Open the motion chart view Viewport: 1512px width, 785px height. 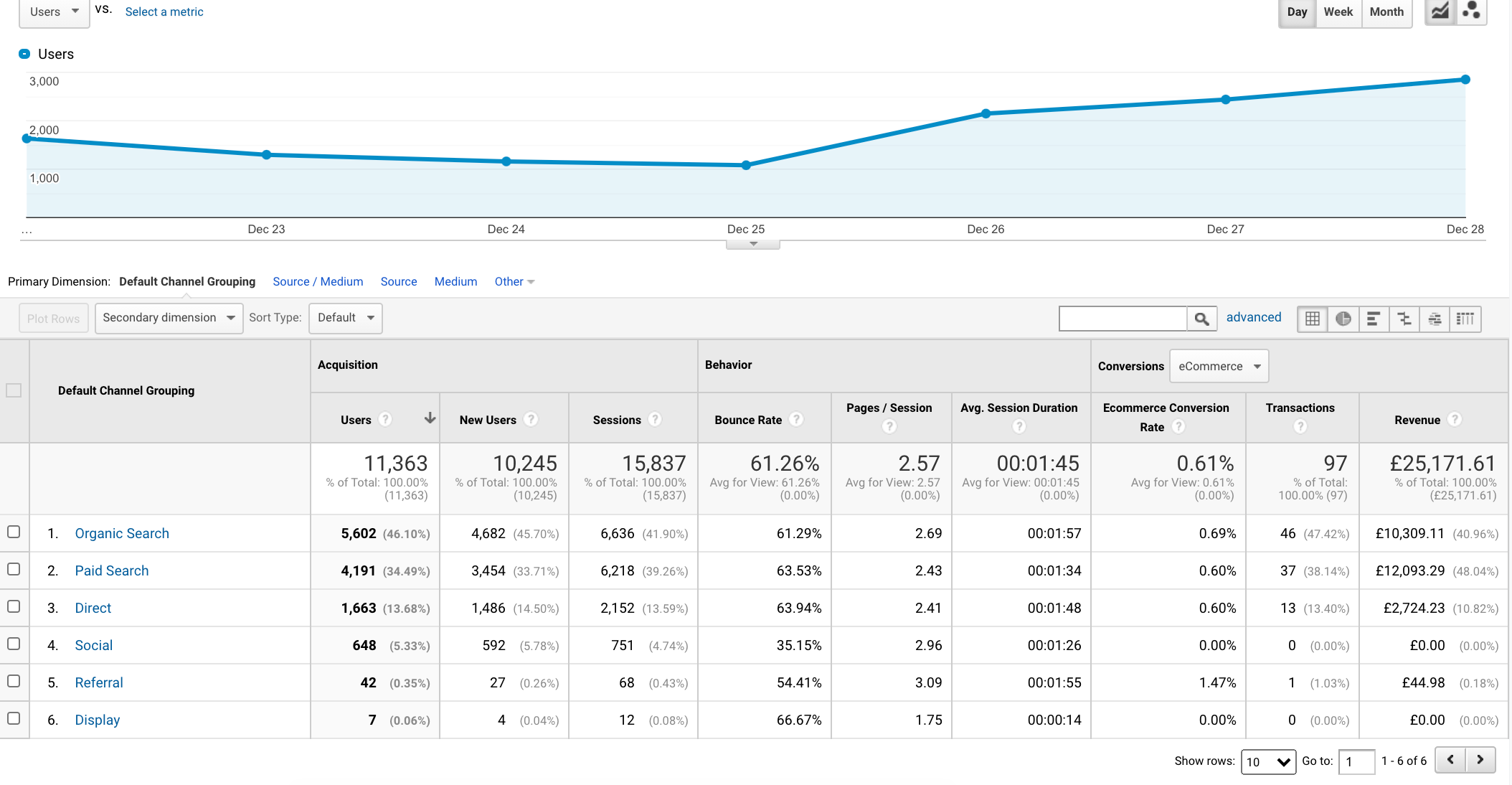pos(1472,11)
